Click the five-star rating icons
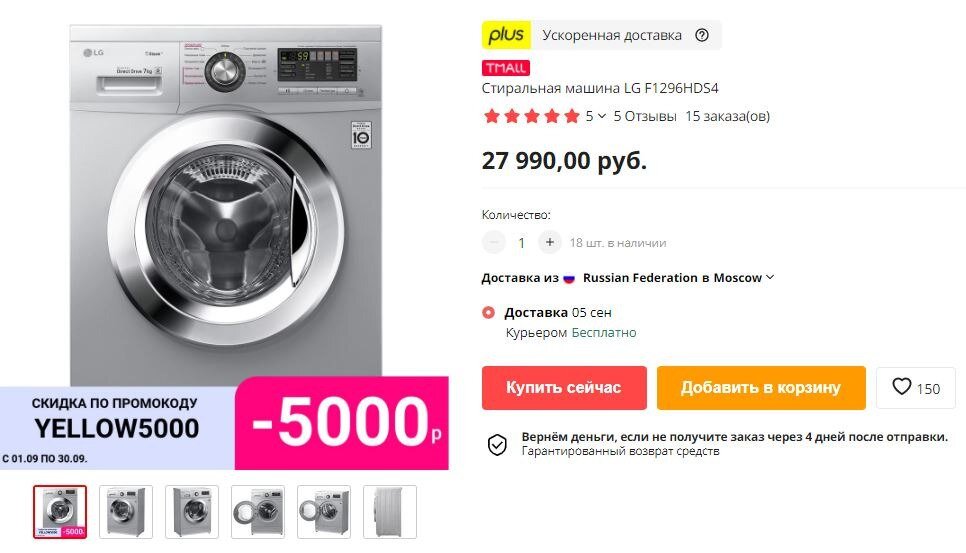Screen dimensions: 966x553 [532, 116]
